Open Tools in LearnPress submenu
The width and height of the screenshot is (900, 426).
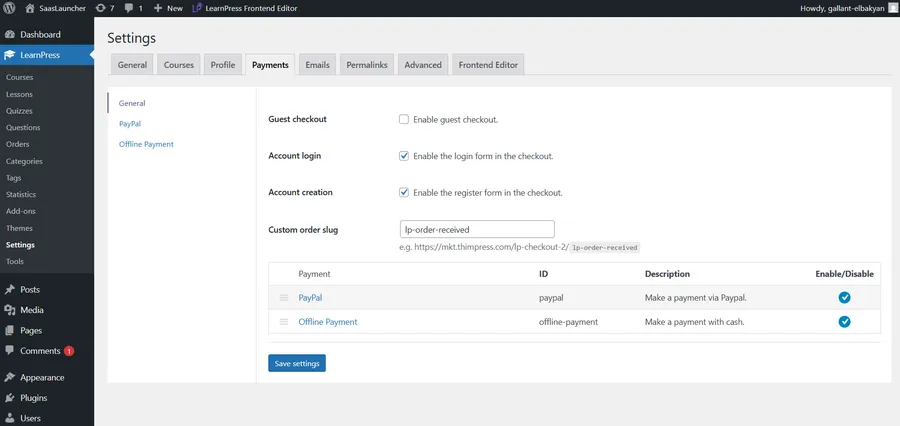coord(15,261)
